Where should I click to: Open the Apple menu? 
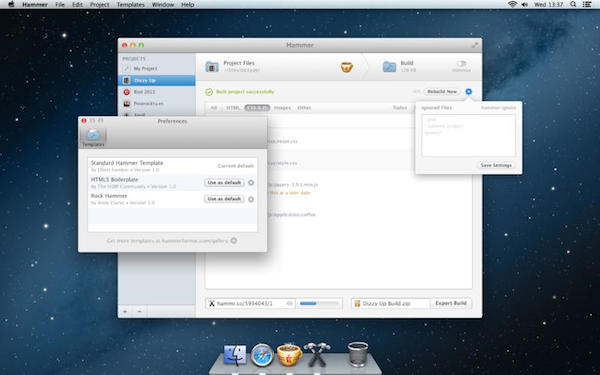point(11,4)
